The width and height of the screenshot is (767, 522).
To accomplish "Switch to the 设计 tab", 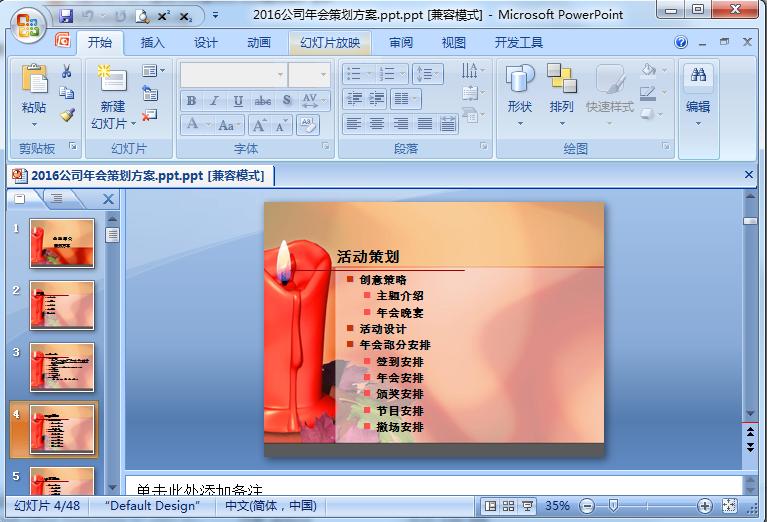I will [205, 43].
